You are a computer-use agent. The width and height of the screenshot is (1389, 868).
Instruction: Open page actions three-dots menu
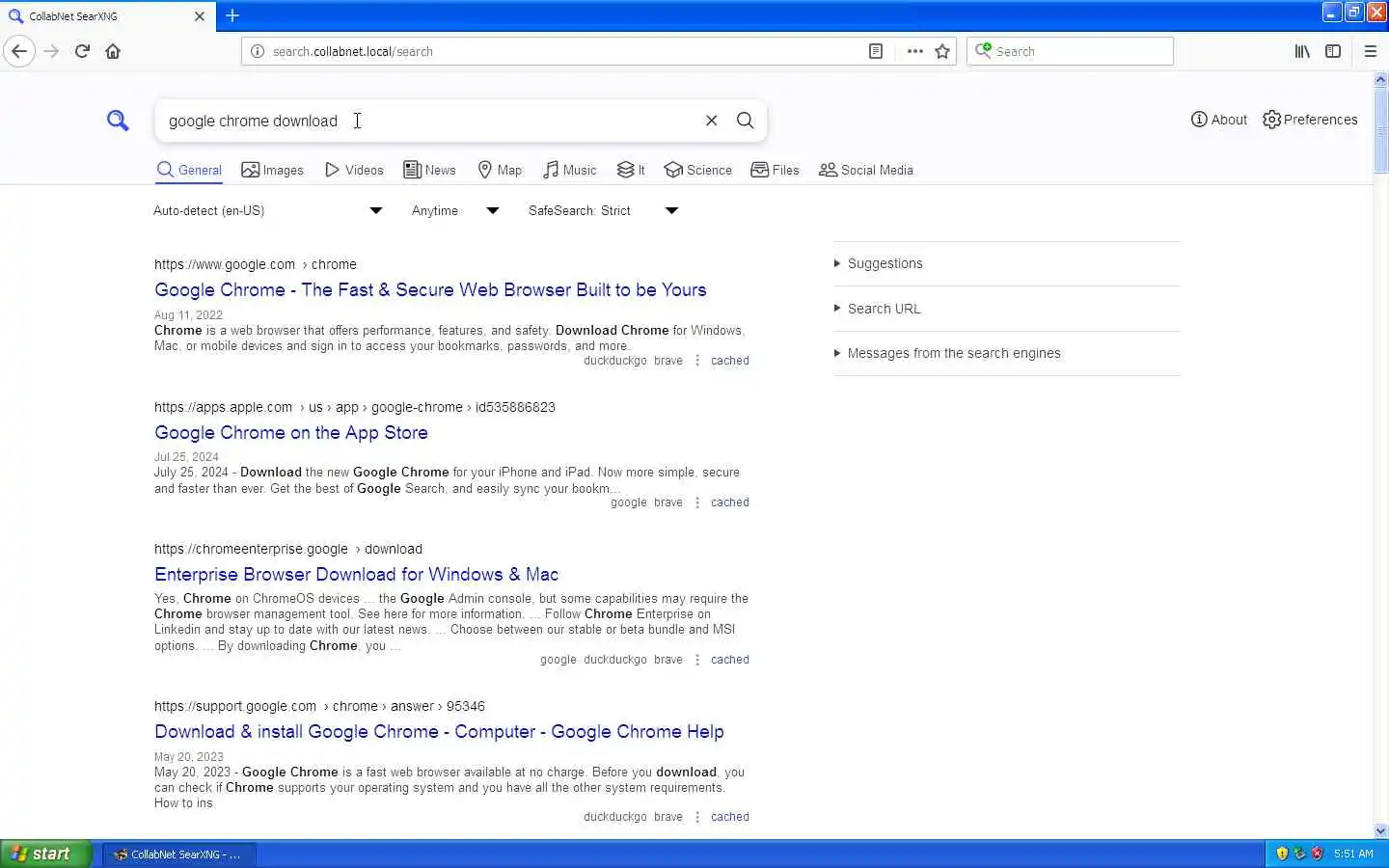pos(914,51)
